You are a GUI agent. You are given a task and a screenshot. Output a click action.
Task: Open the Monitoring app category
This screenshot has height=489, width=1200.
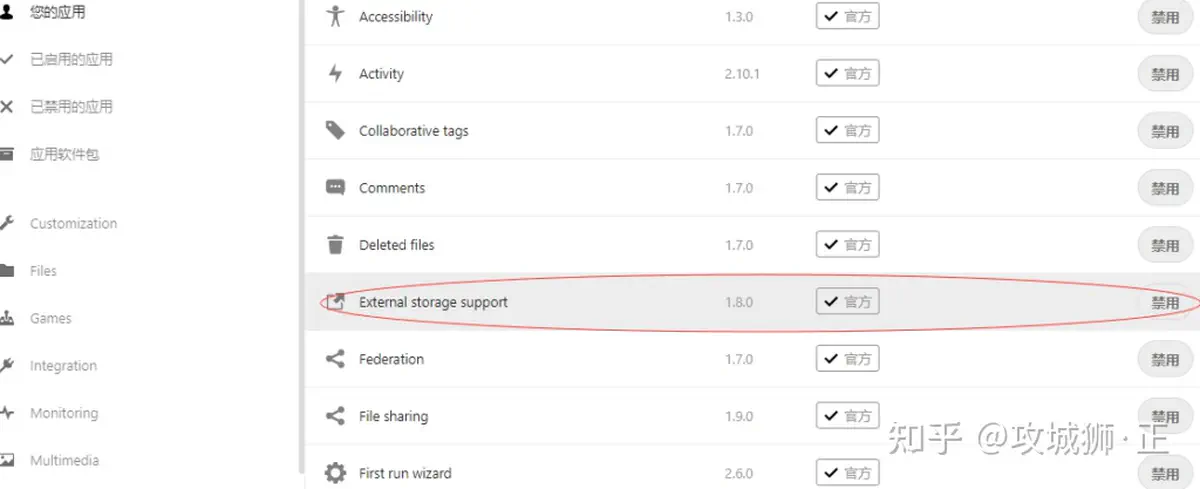[x=64, y=413]
